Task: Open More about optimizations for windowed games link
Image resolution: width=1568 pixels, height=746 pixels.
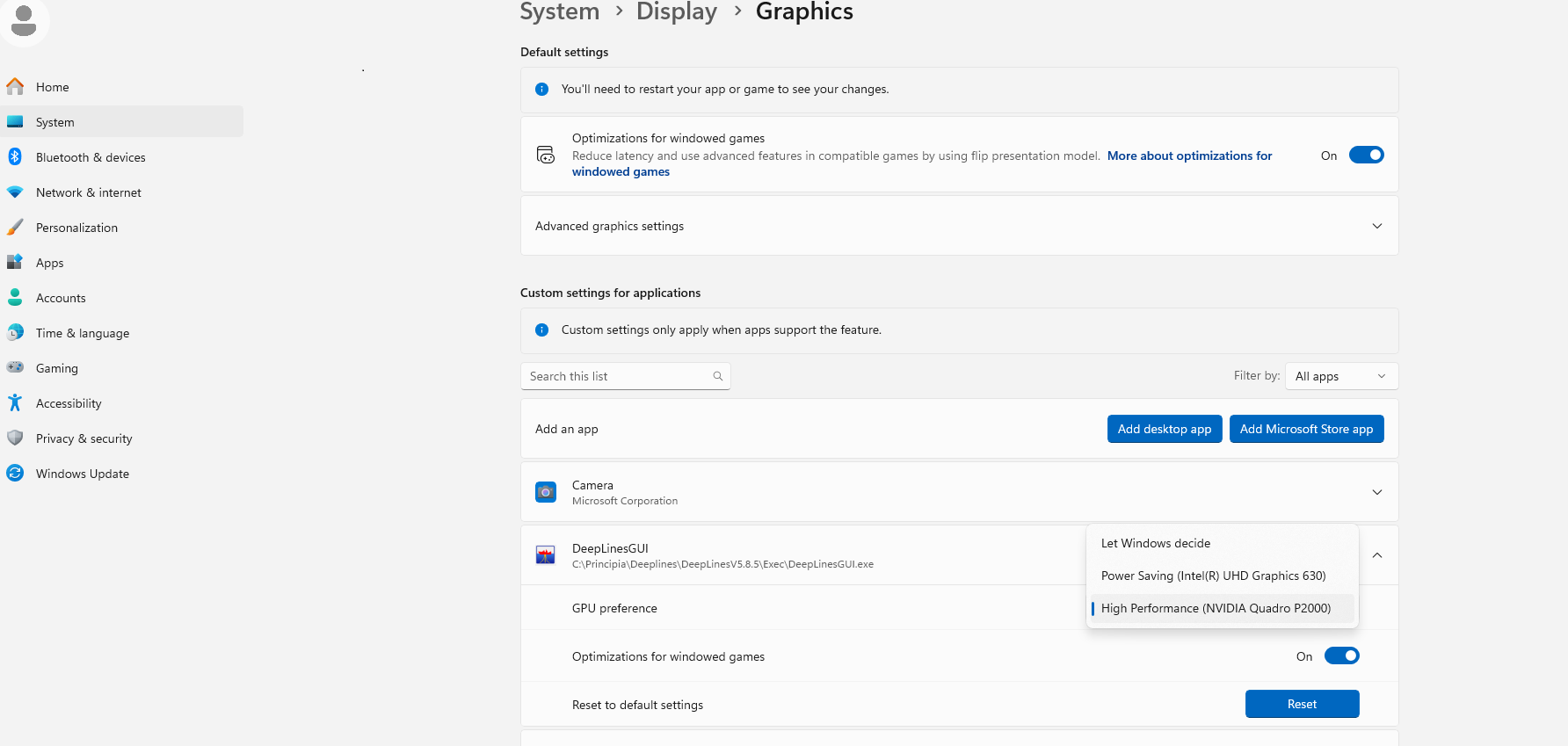Action: [x=1189, y=156]
